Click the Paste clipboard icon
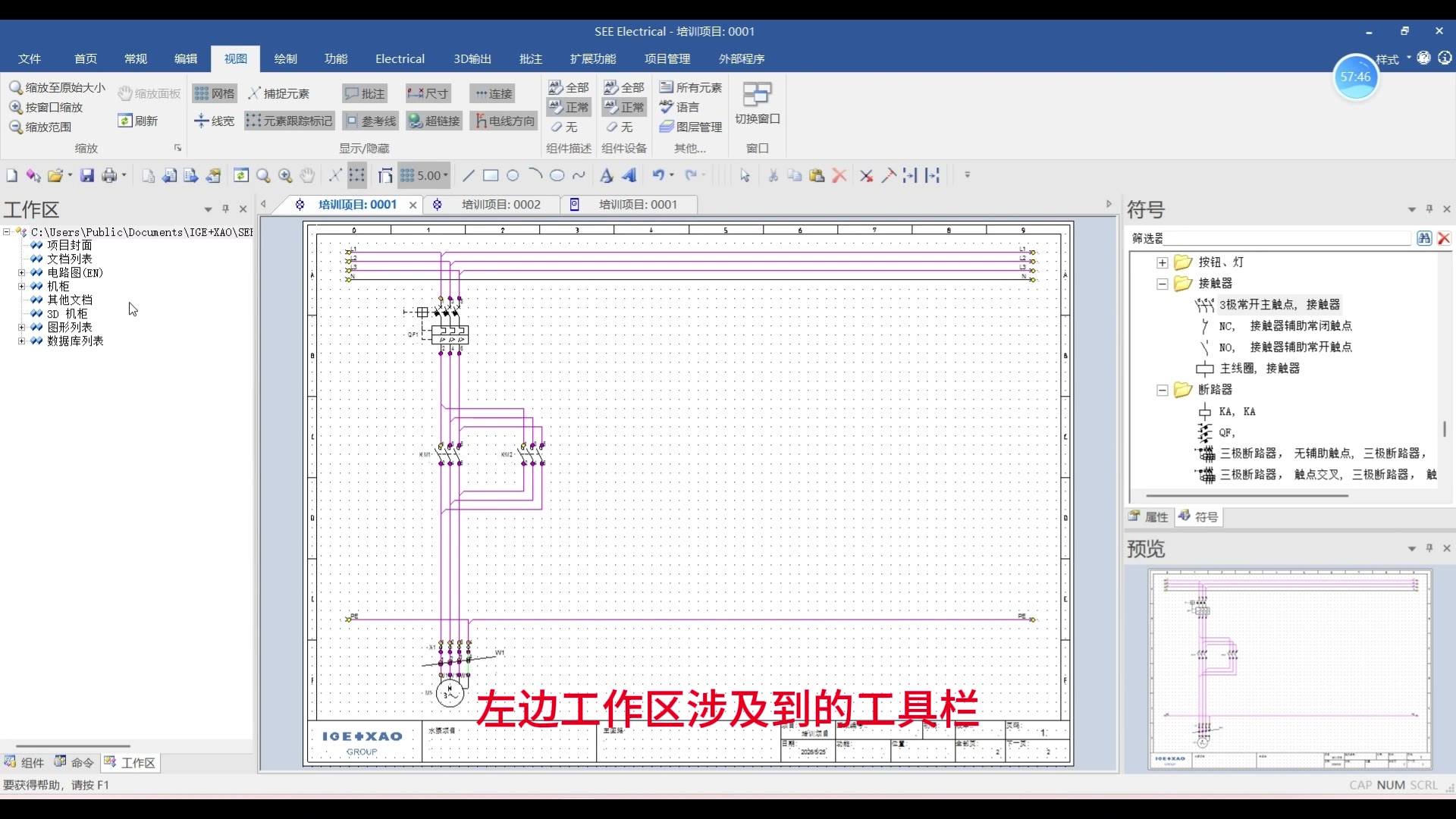The height and width of the screenshot is (819, 1456). click(x=817, y=176)
